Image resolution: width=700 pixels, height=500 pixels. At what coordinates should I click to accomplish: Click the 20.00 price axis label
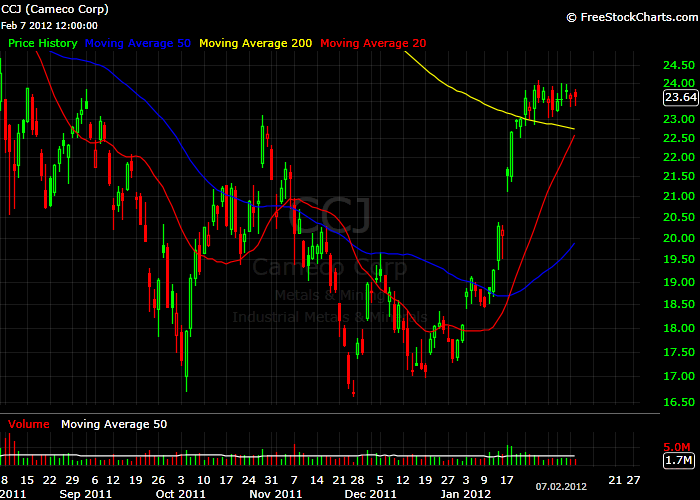point(679,238)
